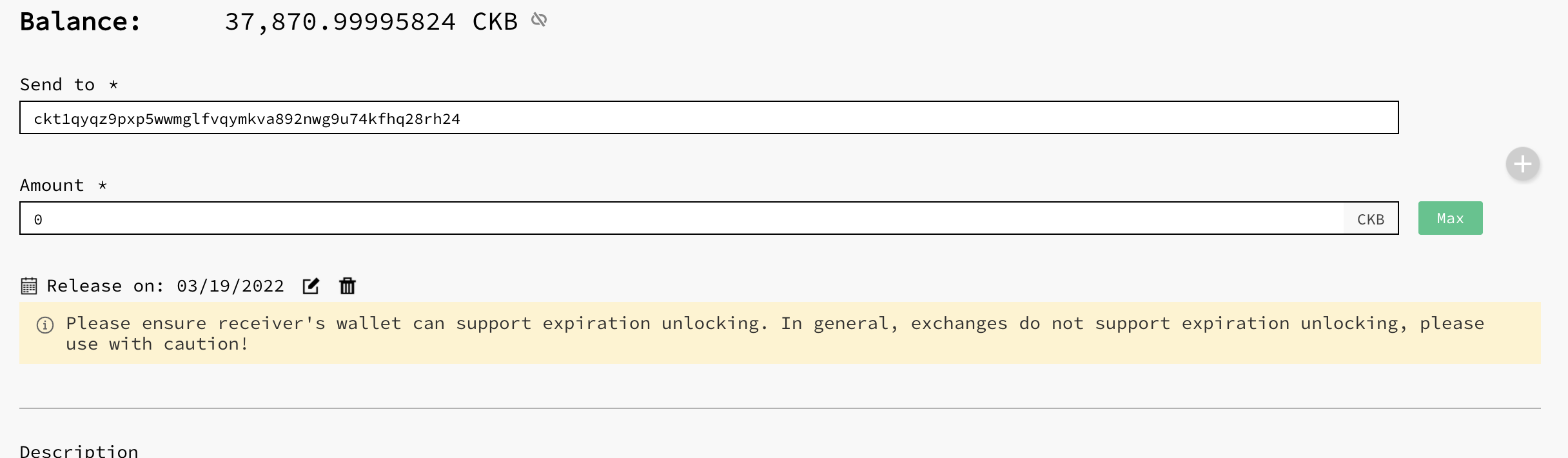Delete the release date with the trash icon
The height and width of the screenshot is (458, 1568).
pyautogui.click(x=348, y=286)
